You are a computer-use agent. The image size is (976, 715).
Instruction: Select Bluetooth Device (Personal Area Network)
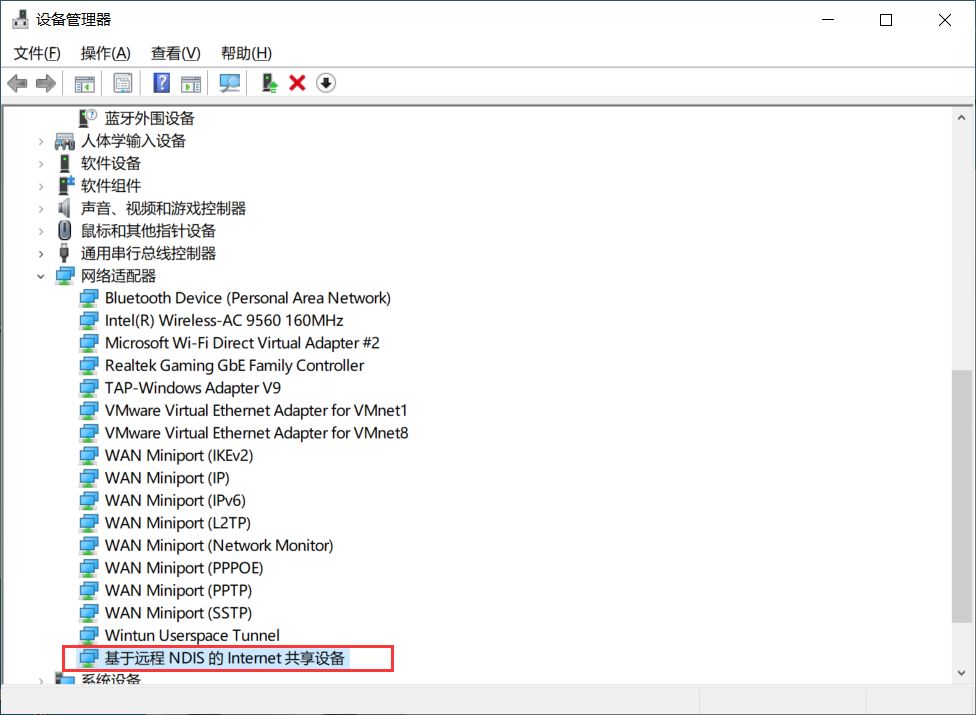(x=248, y=298)
